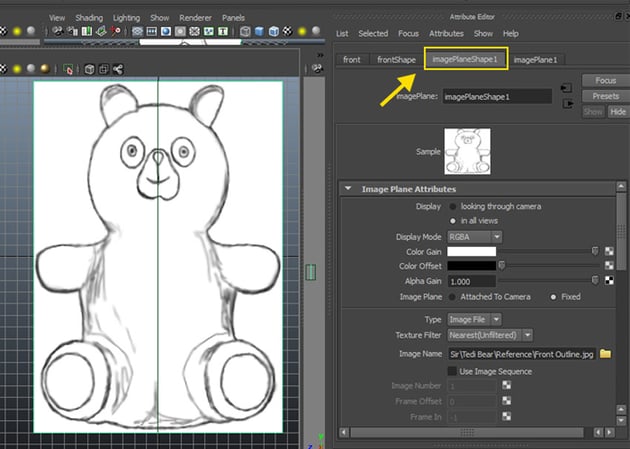This screenshot has width=630, height=449.
Task: Click the smooth shaded blue cube icon
Action: (260, 31)
